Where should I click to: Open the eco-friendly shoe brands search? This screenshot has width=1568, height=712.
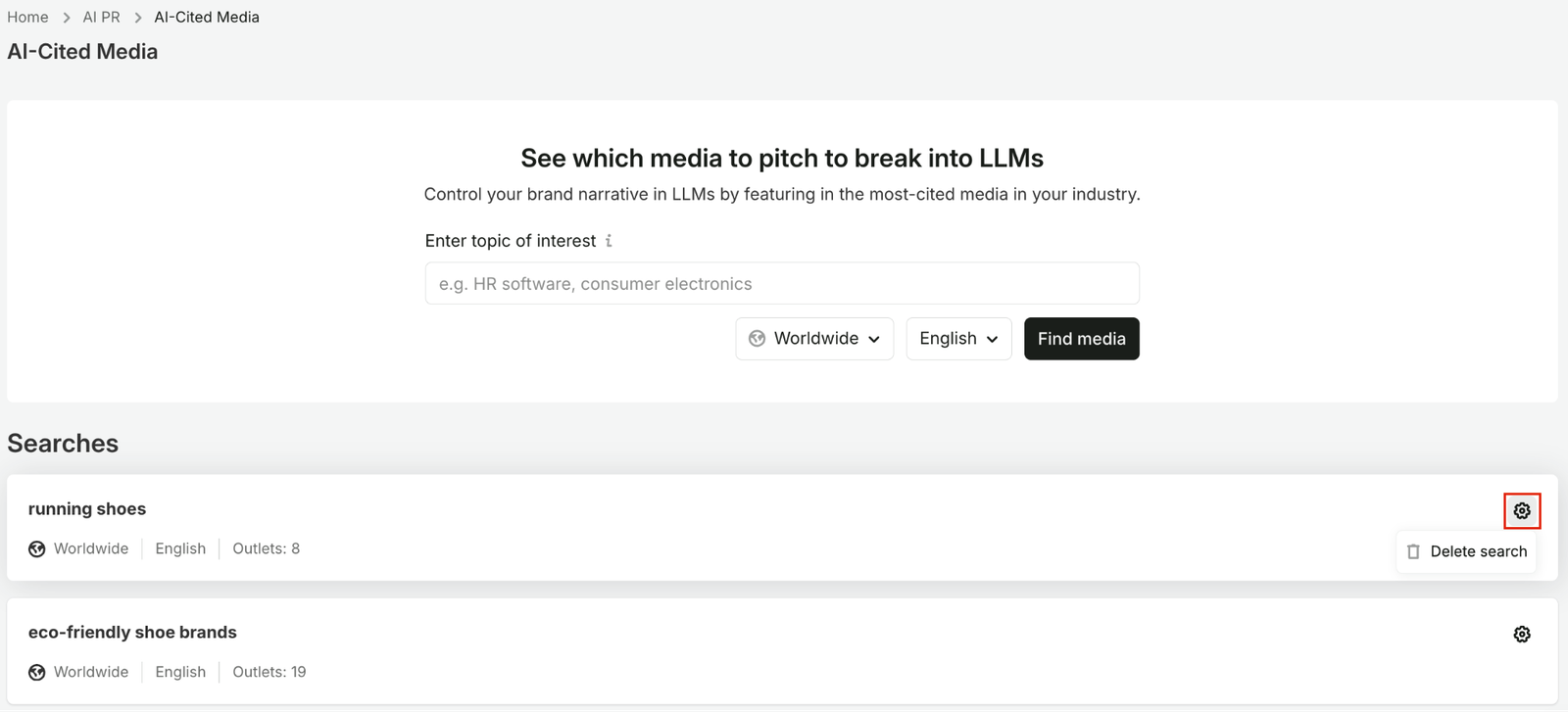[x=132, y=633]
